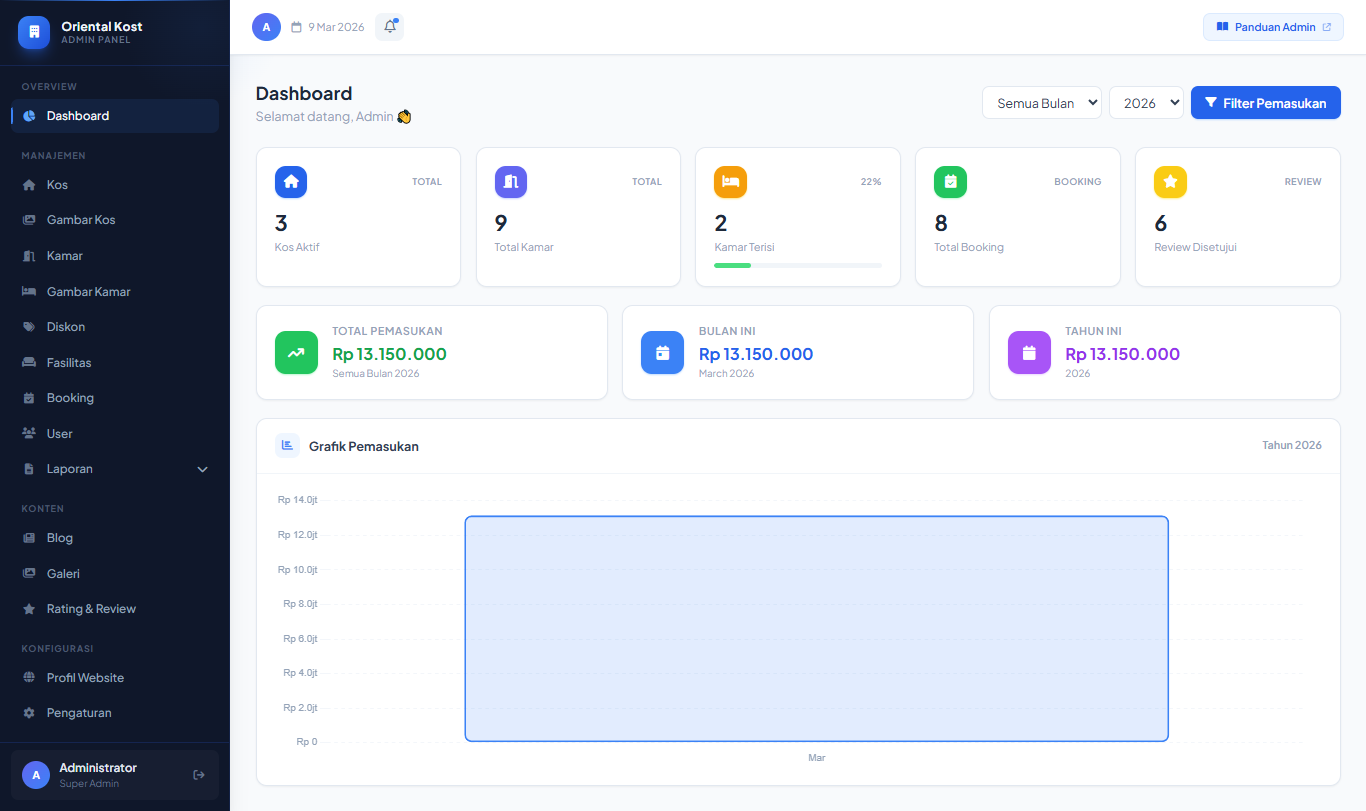Open the Panduan Admin link

tap(1273, 27)
